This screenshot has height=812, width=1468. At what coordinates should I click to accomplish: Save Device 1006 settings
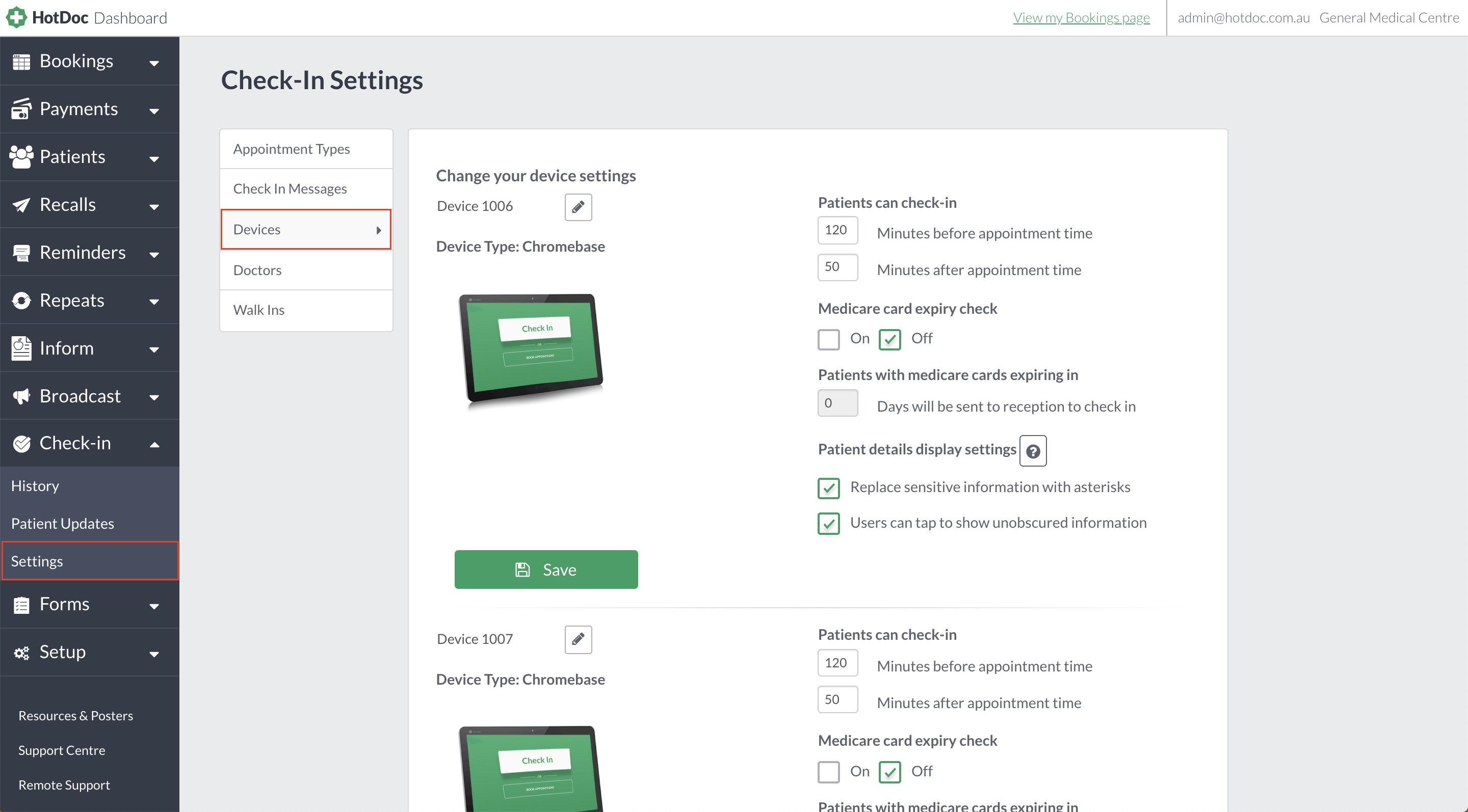(546, 570)
